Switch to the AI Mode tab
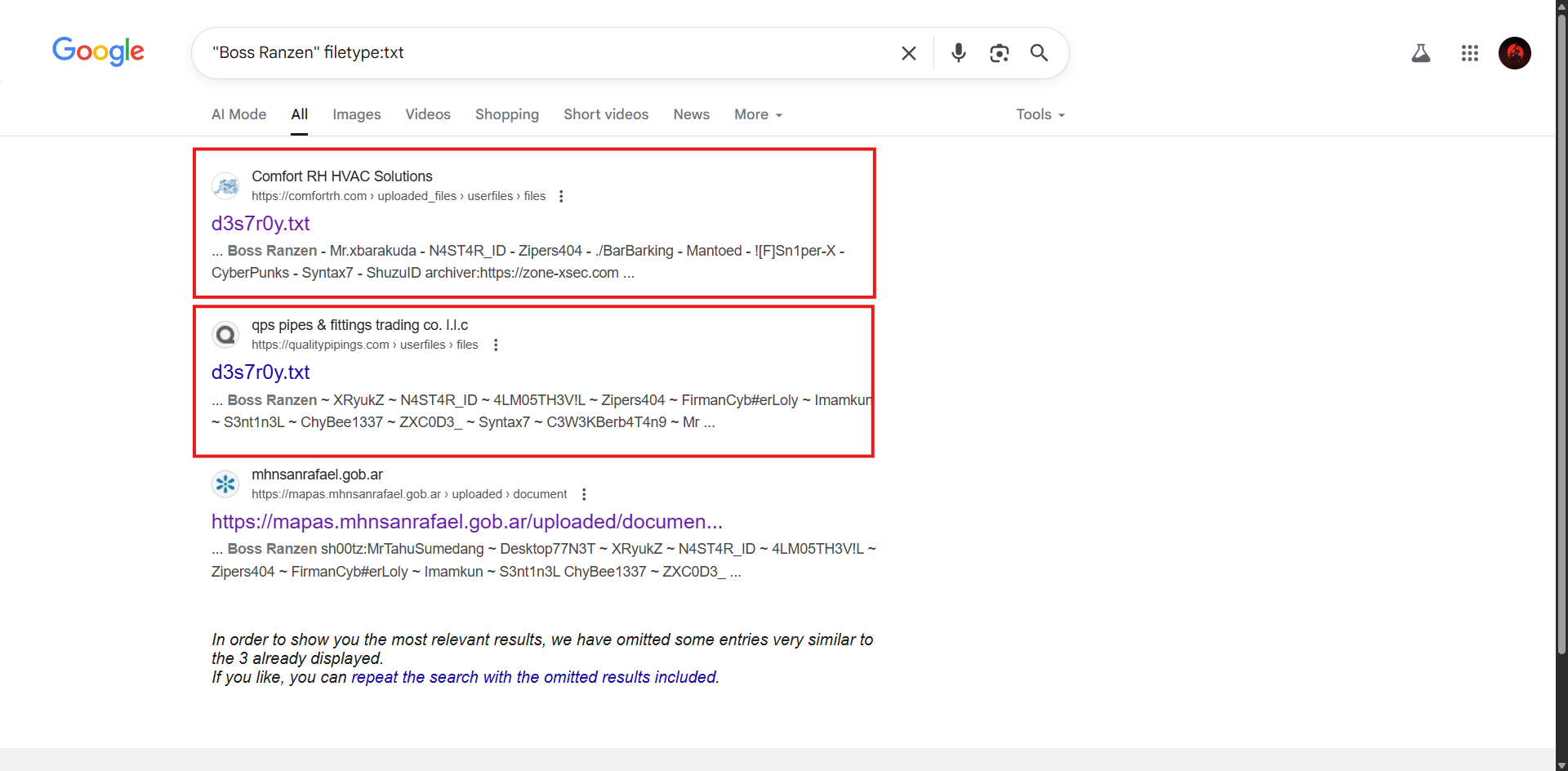 (x=238, y=114)
